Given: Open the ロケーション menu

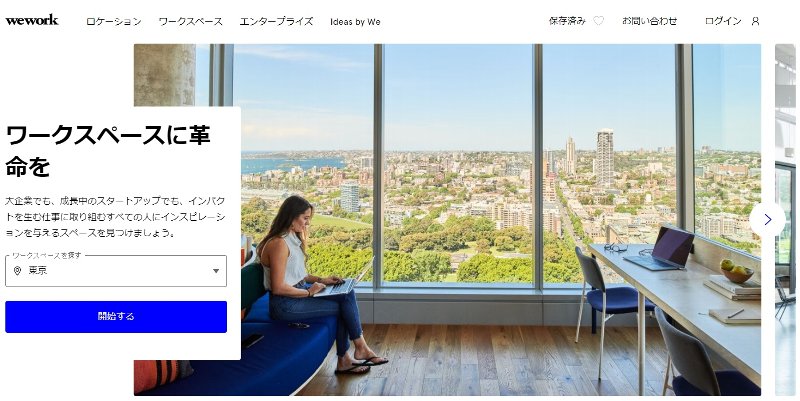Looking at the screenshot, I should [113, 21].
